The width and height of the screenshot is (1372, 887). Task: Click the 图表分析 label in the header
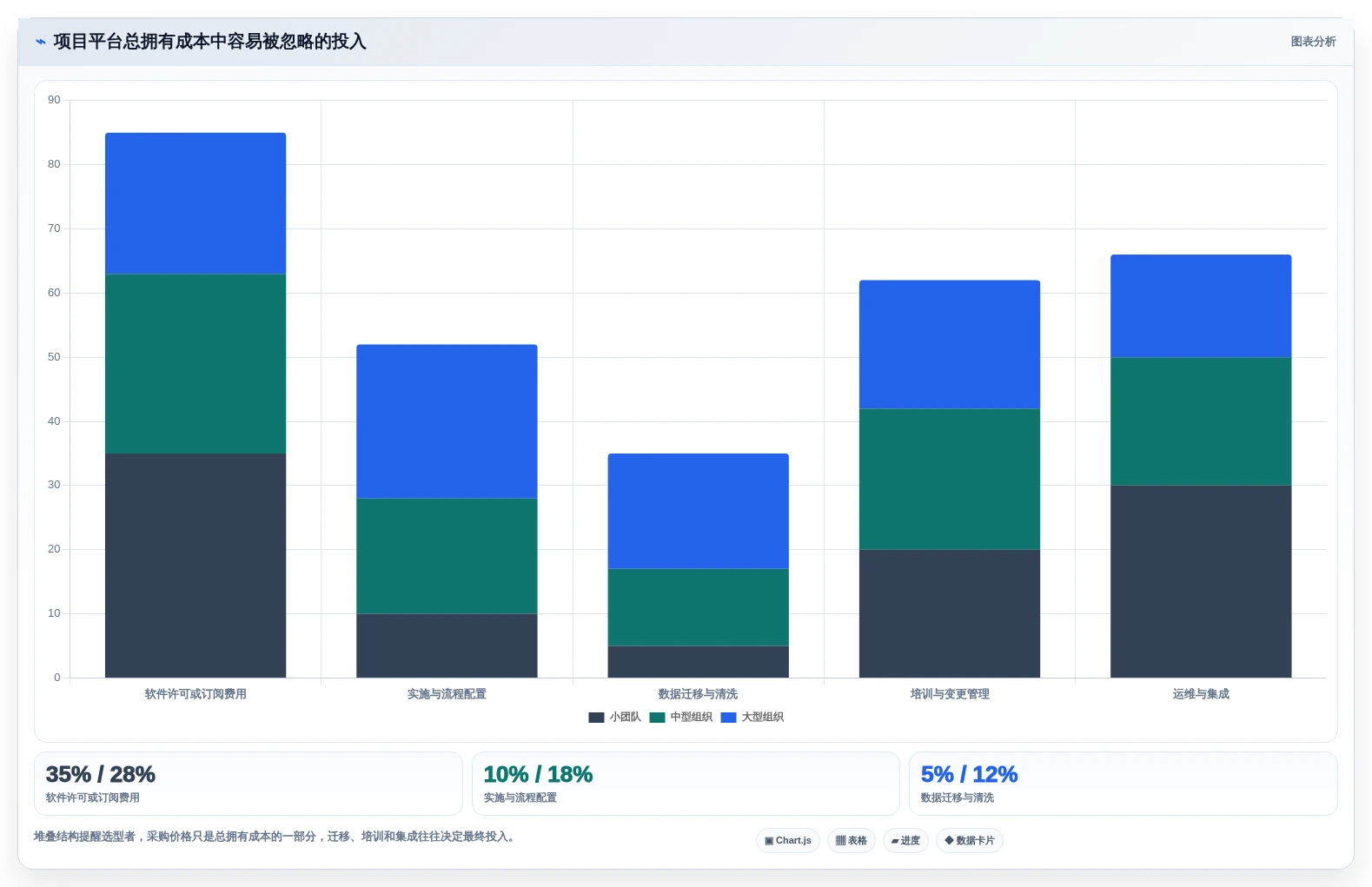(1313, 42)
